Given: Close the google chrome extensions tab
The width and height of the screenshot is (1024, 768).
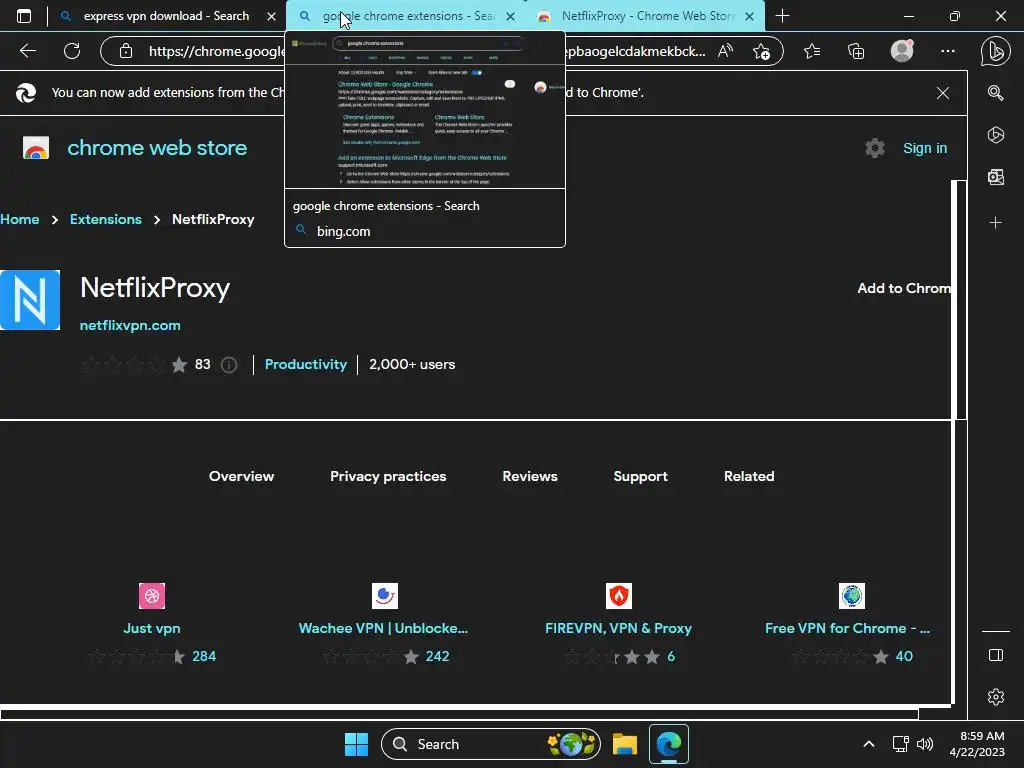Looking at the screenshot, I should pos(510,16).
